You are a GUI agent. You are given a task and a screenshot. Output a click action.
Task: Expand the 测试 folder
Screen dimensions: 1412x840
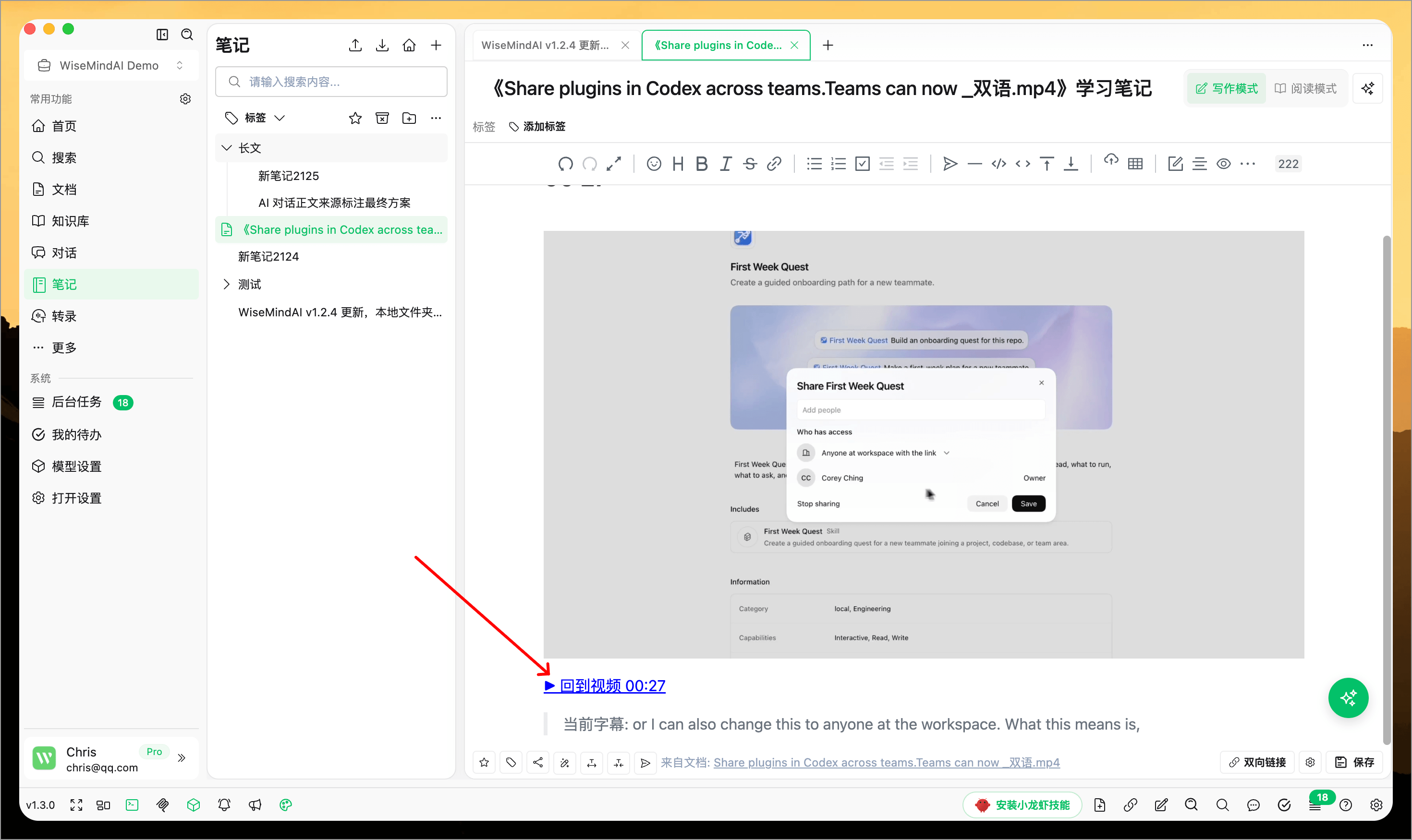tap(227, 284)
